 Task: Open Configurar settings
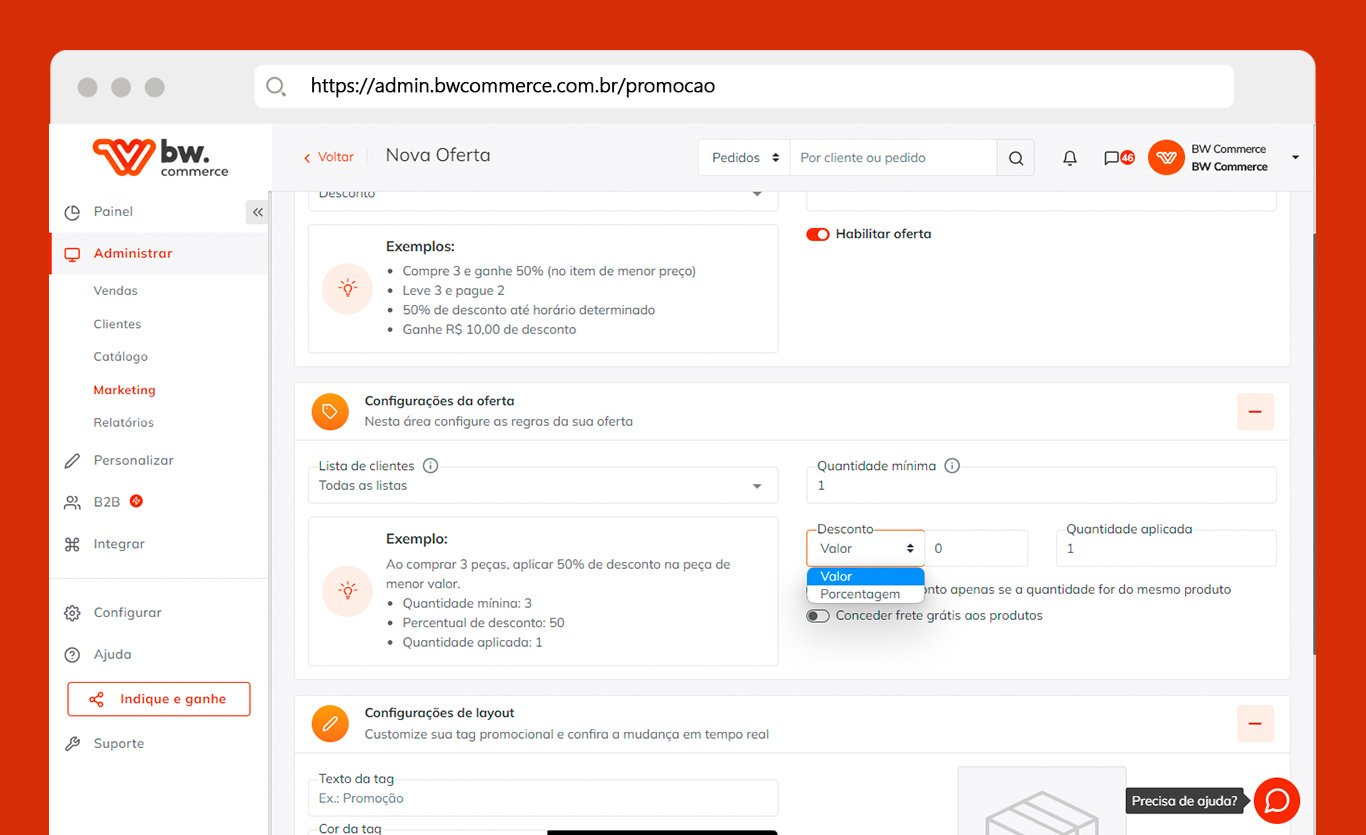(x=127, y=613)
